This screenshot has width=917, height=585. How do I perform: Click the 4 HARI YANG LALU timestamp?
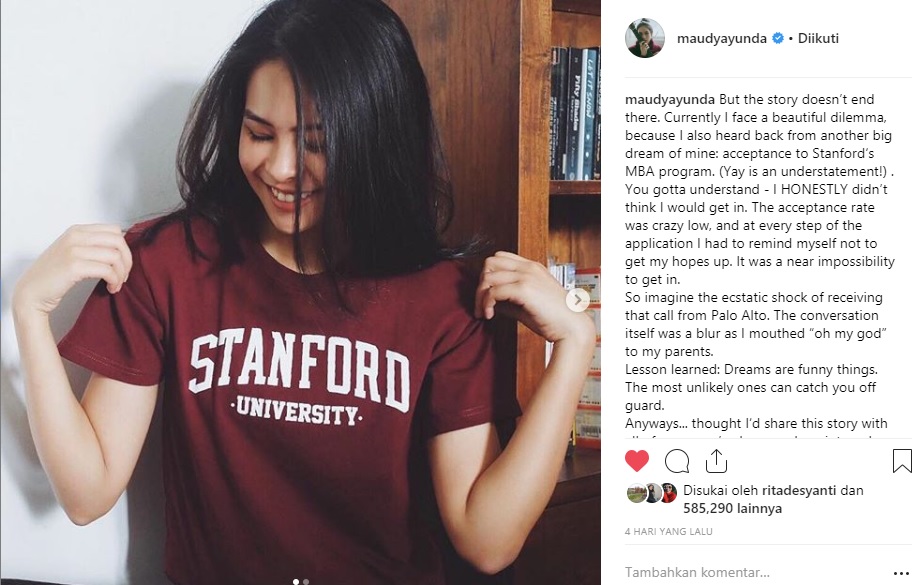668,532
